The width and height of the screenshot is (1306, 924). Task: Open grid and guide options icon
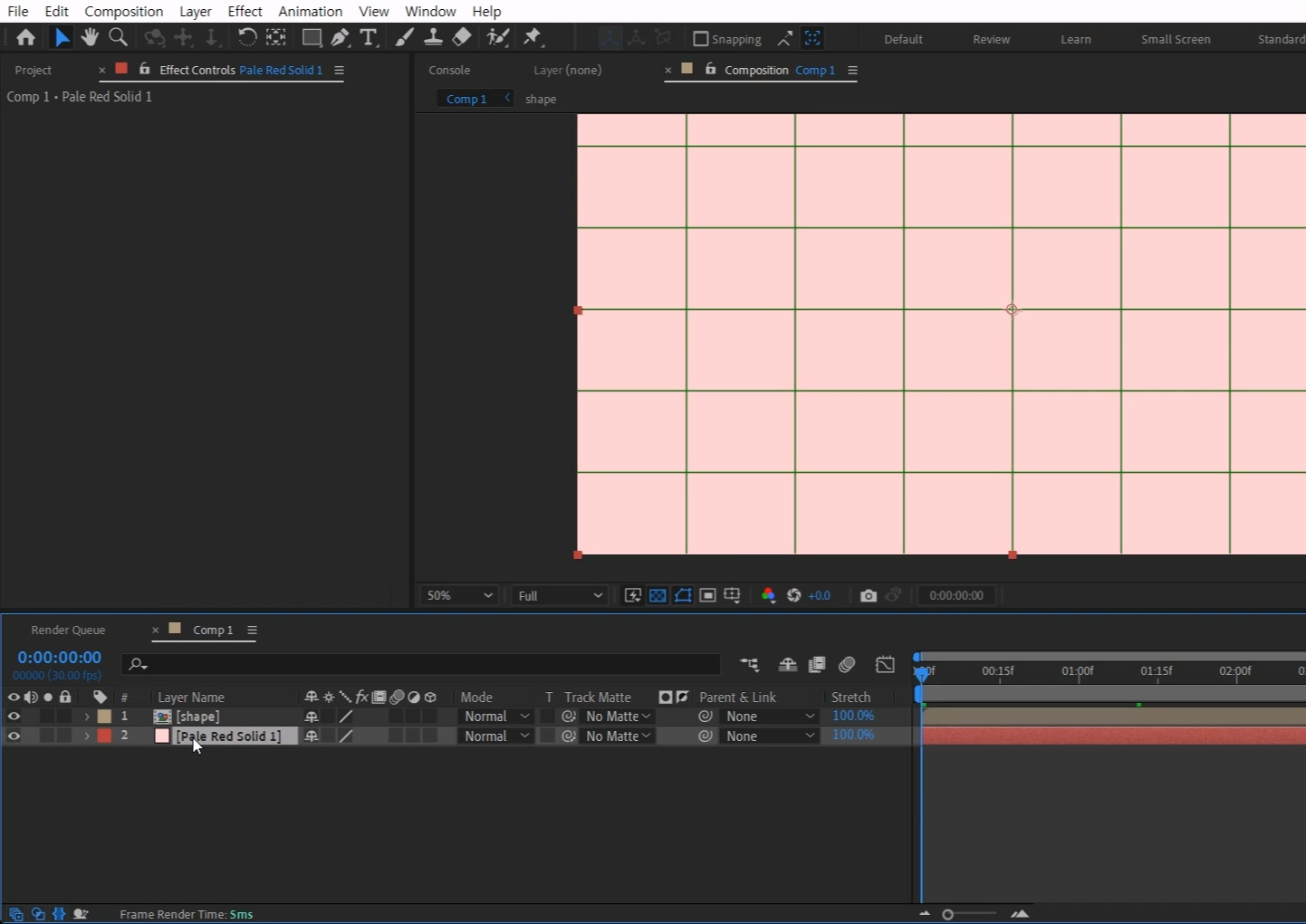[732, 595]
